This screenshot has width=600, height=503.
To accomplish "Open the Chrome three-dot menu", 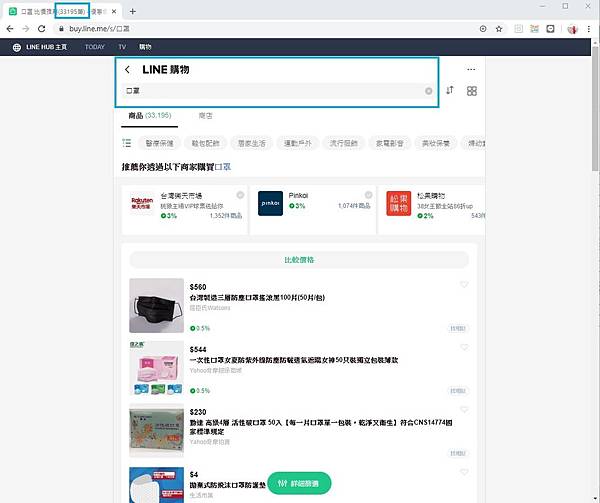I will (589, 29).
